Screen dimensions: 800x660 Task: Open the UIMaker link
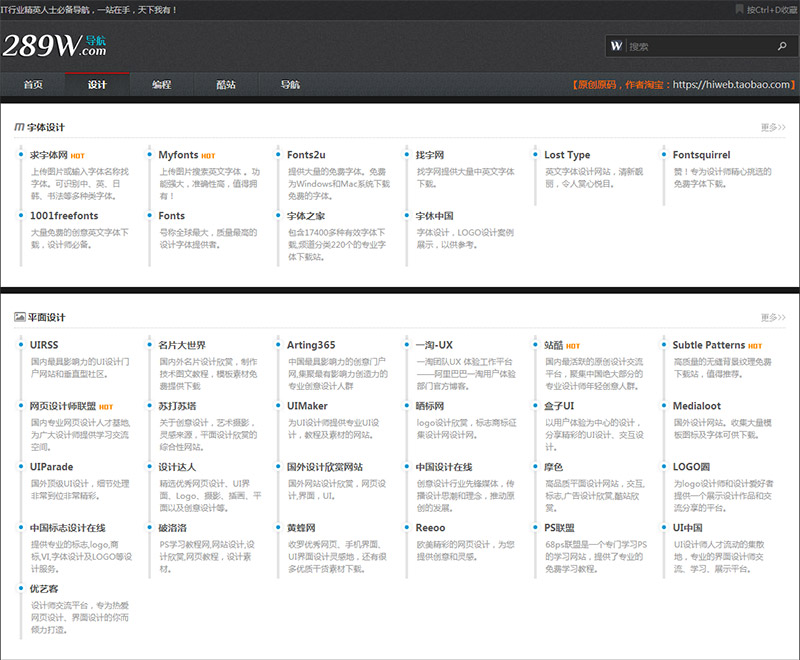tap(307, 406)
